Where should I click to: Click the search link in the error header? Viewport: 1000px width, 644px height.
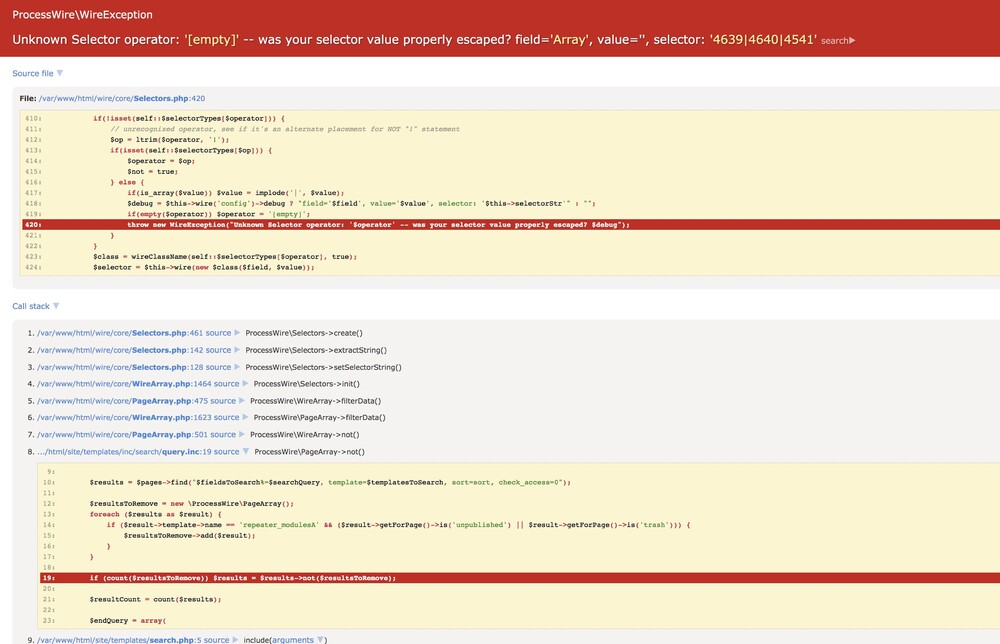tap(837, 41)
